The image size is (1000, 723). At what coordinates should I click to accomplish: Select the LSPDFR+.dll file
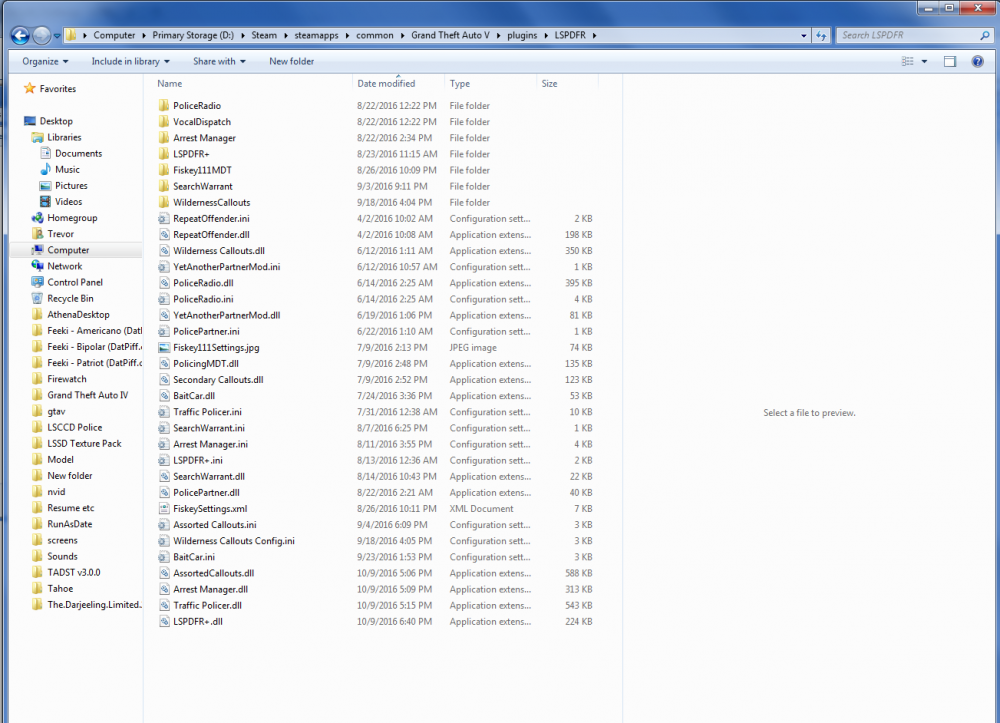(x=198, y=622)
